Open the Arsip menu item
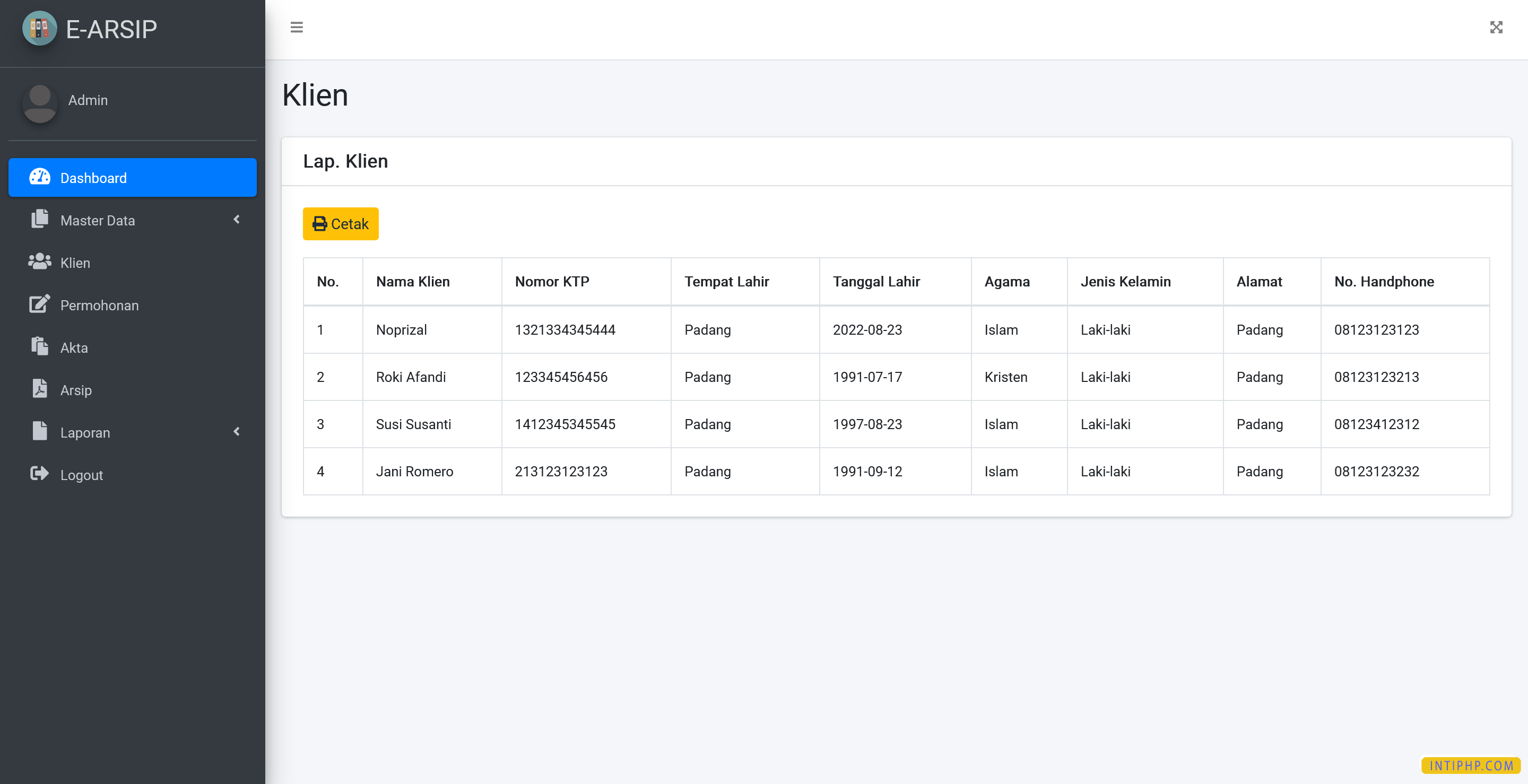The image size is (1528, 784). 76,390
